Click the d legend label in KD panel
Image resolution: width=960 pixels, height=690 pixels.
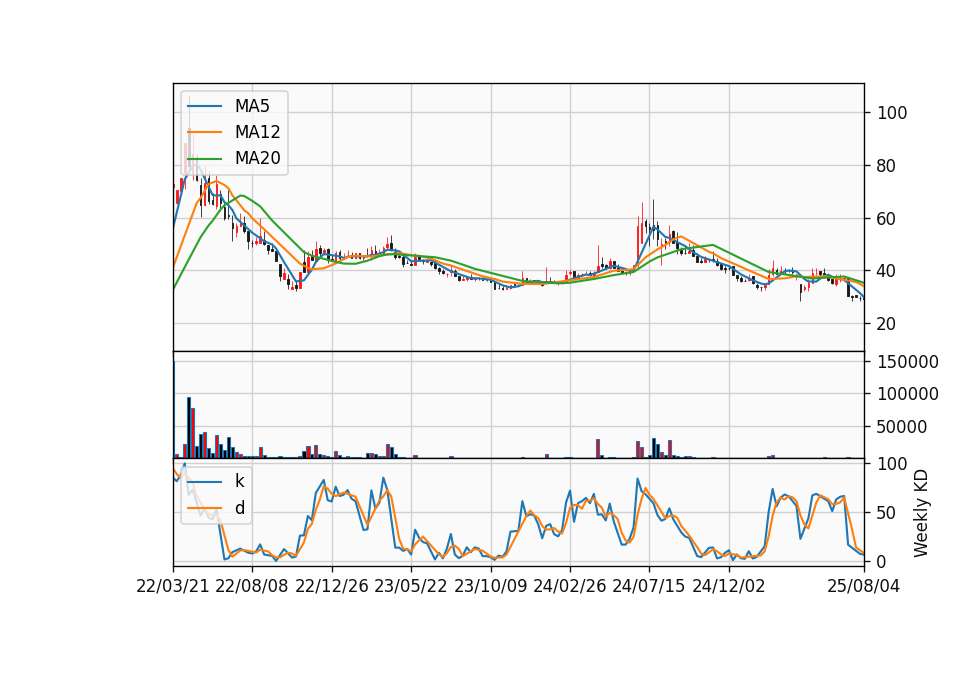click(239, 508)
